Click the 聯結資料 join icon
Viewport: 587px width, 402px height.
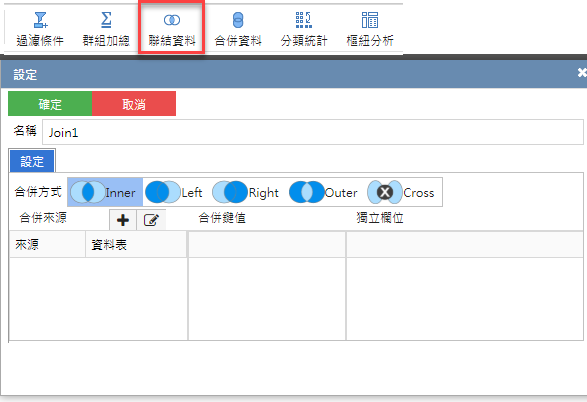point(172,20)
